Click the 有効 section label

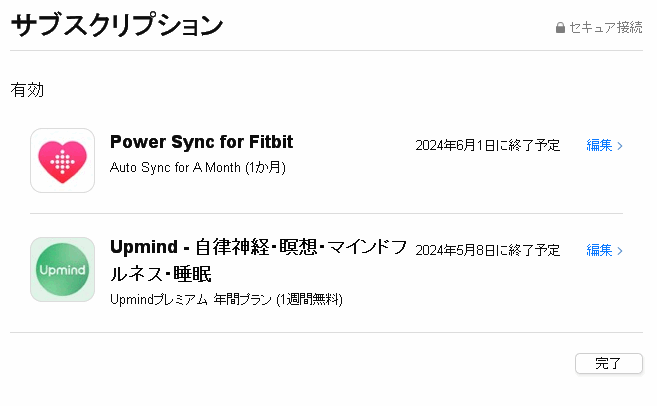(x=27, y=90)
